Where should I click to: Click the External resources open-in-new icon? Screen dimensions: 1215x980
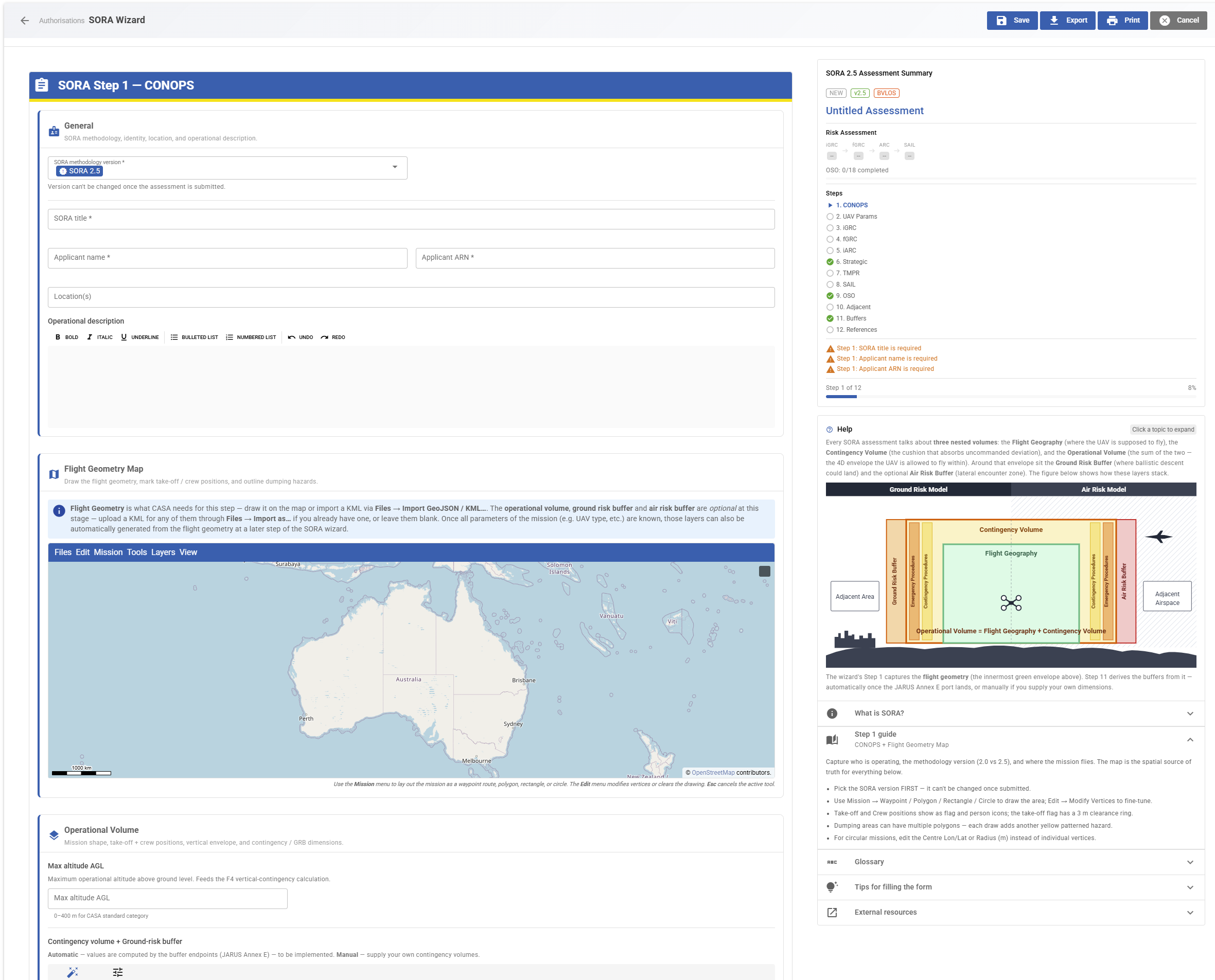pos(832,913)
